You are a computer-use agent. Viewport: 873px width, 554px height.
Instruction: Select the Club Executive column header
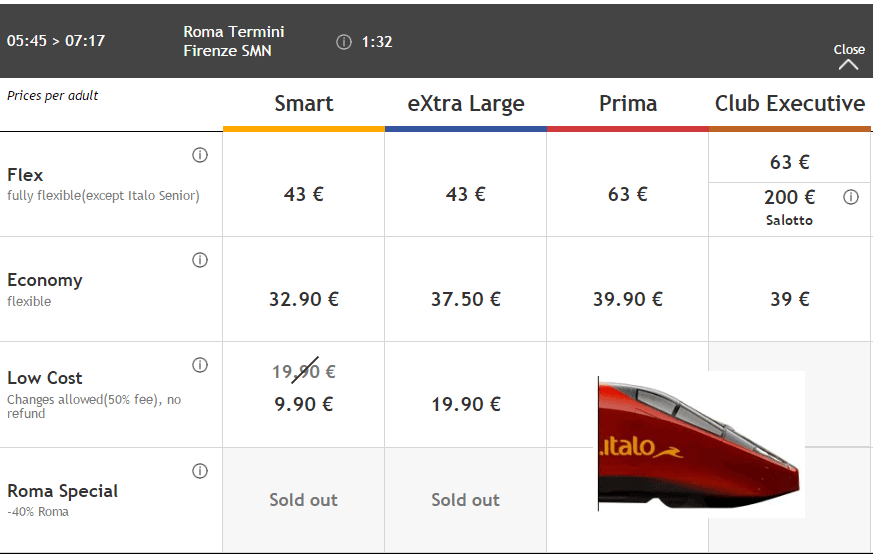point(790,104)
